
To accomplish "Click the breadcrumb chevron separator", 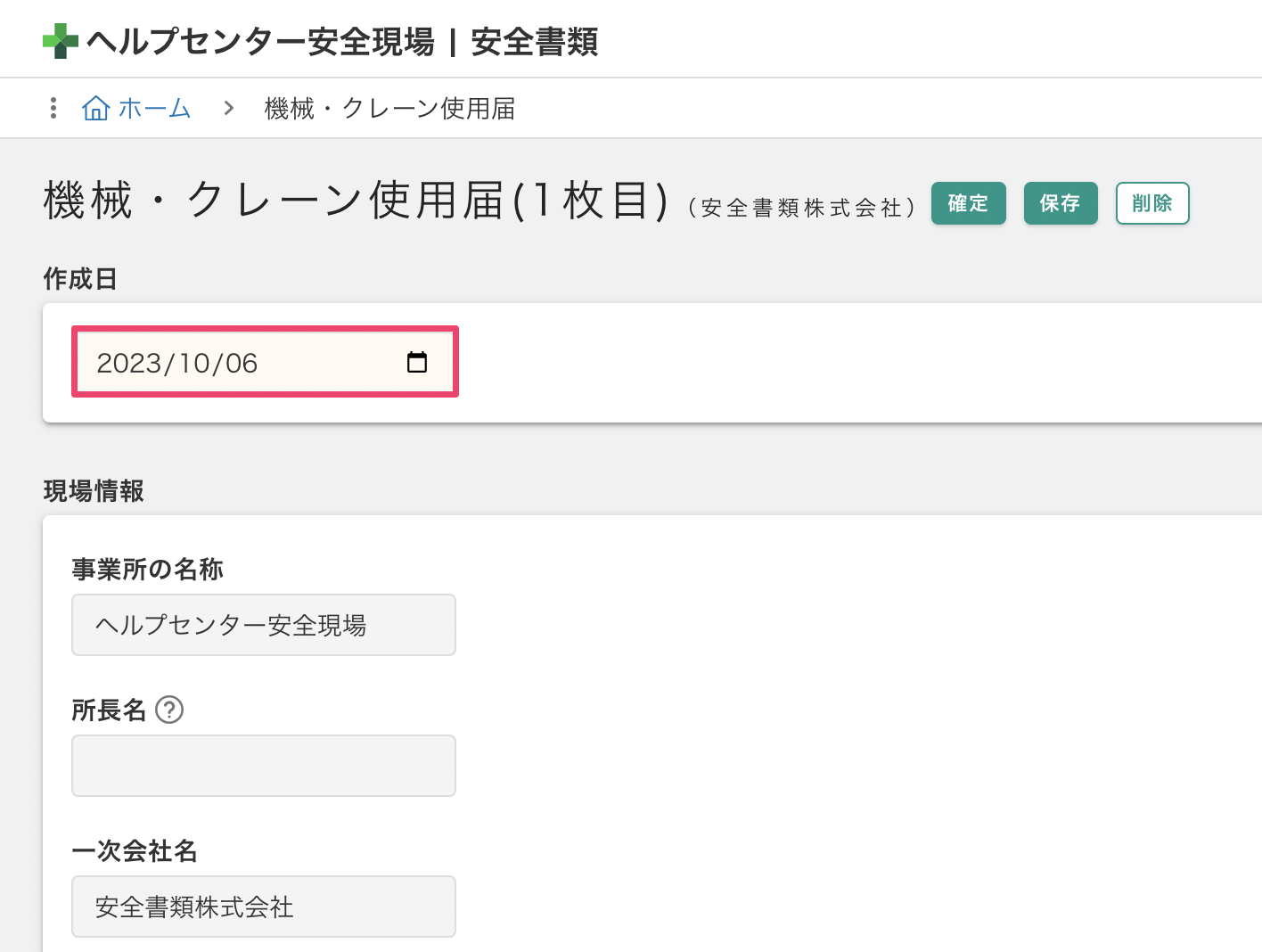I will coord(229,108).
